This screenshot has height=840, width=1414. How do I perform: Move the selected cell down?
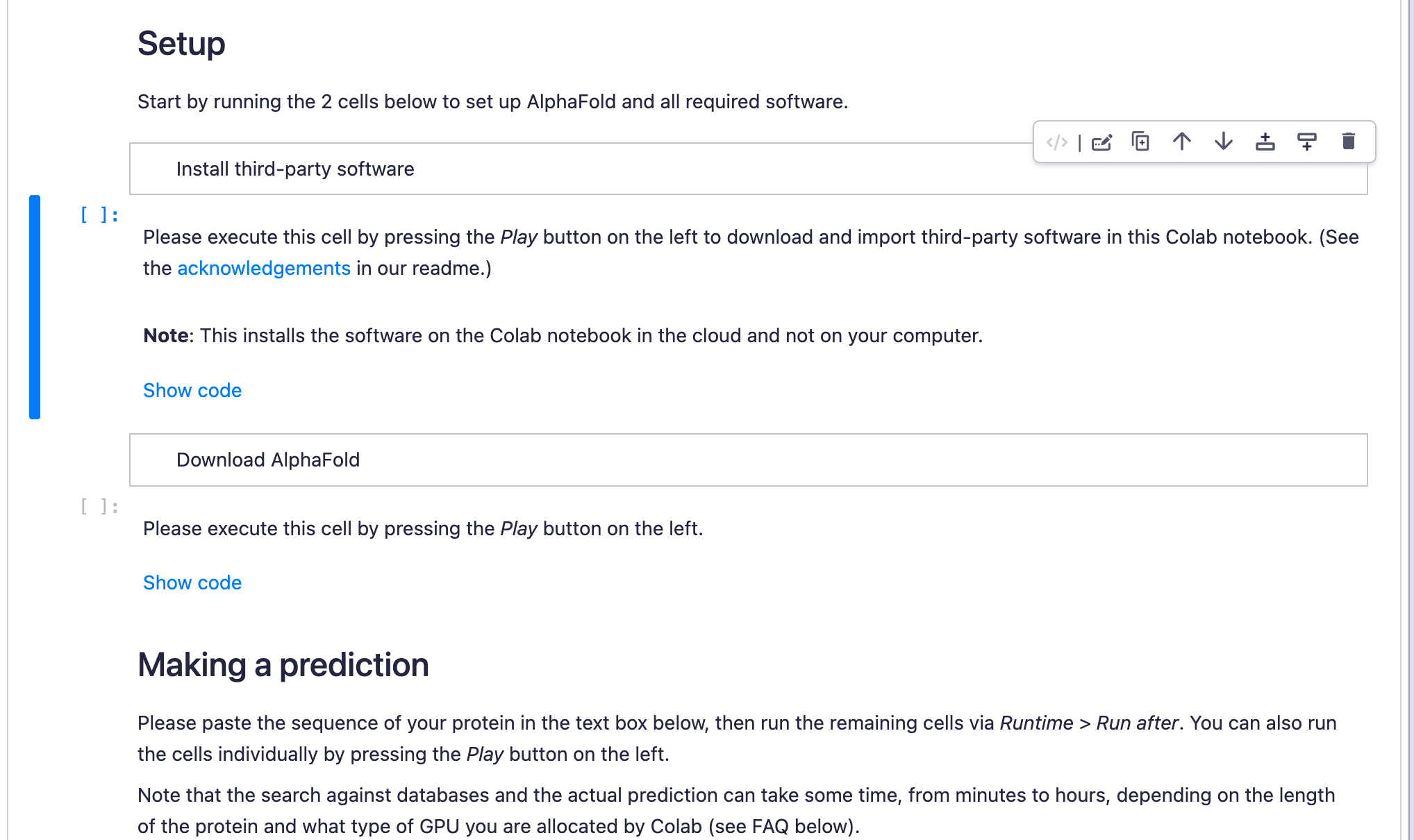pos(1224,142)
